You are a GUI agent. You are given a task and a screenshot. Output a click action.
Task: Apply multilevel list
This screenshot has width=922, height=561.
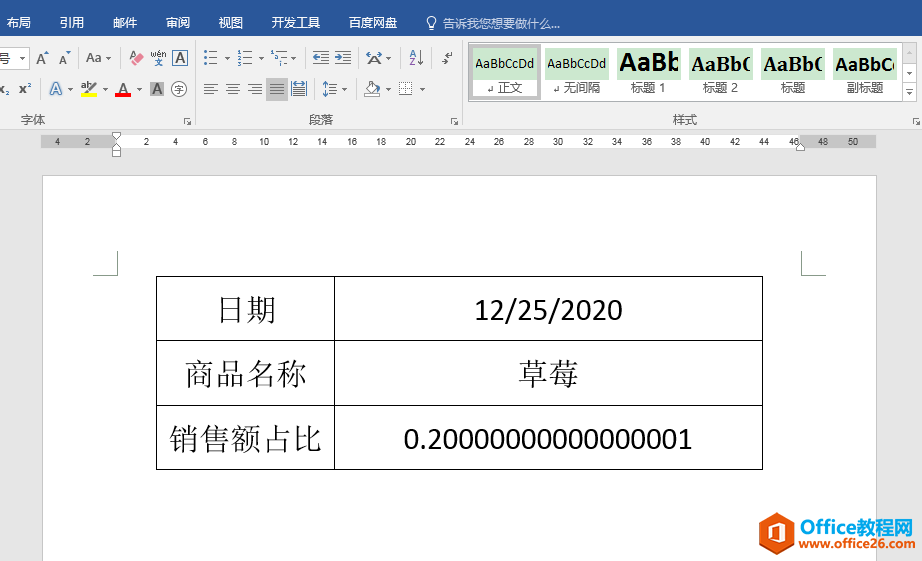(x=279, y=58)
